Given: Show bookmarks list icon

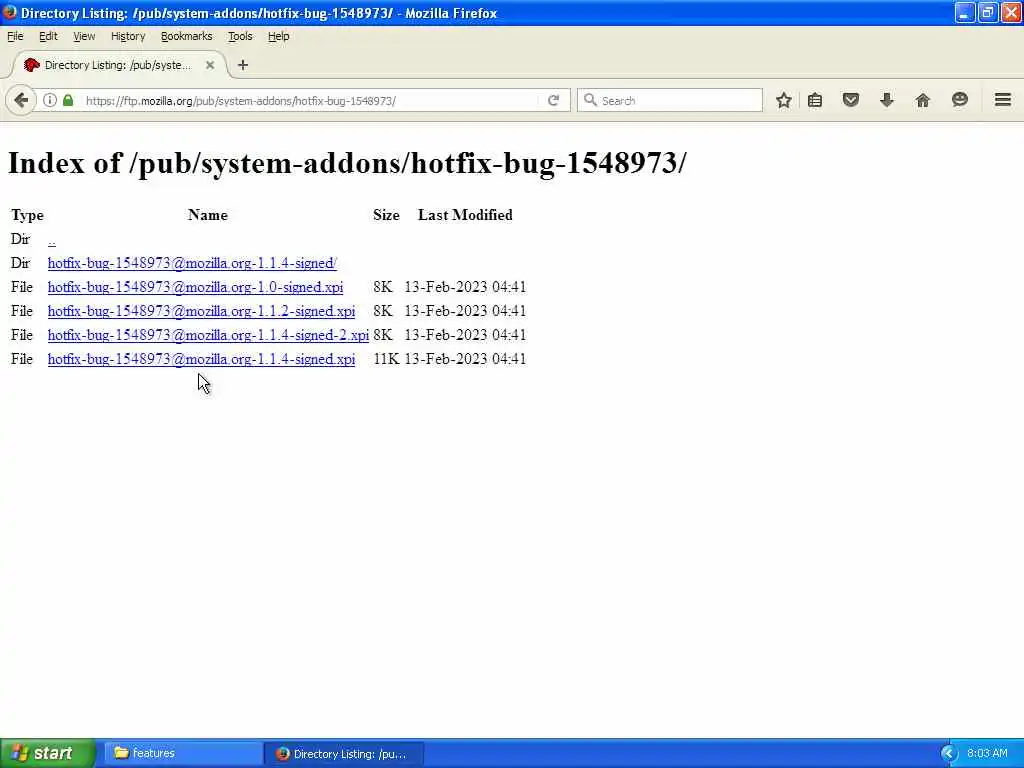Looking at the screenshot, I should click(815, 101).
